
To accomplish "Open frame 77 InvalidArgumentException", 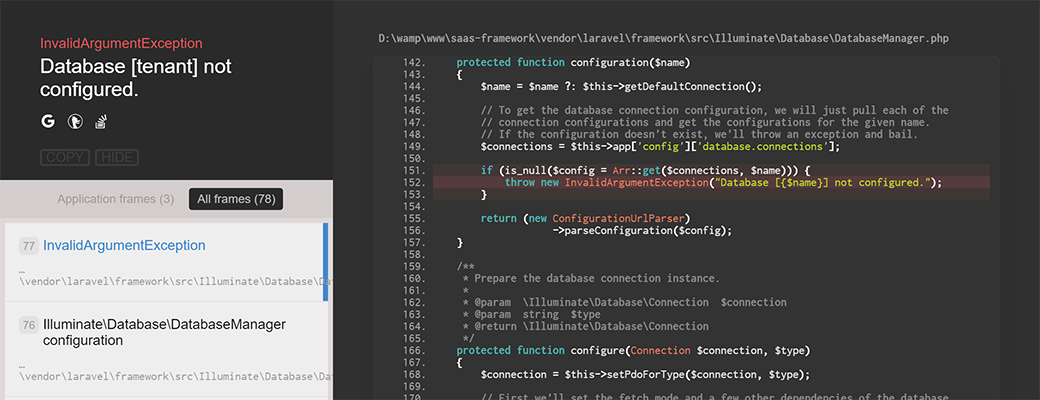I will click(x=124, y=245).
